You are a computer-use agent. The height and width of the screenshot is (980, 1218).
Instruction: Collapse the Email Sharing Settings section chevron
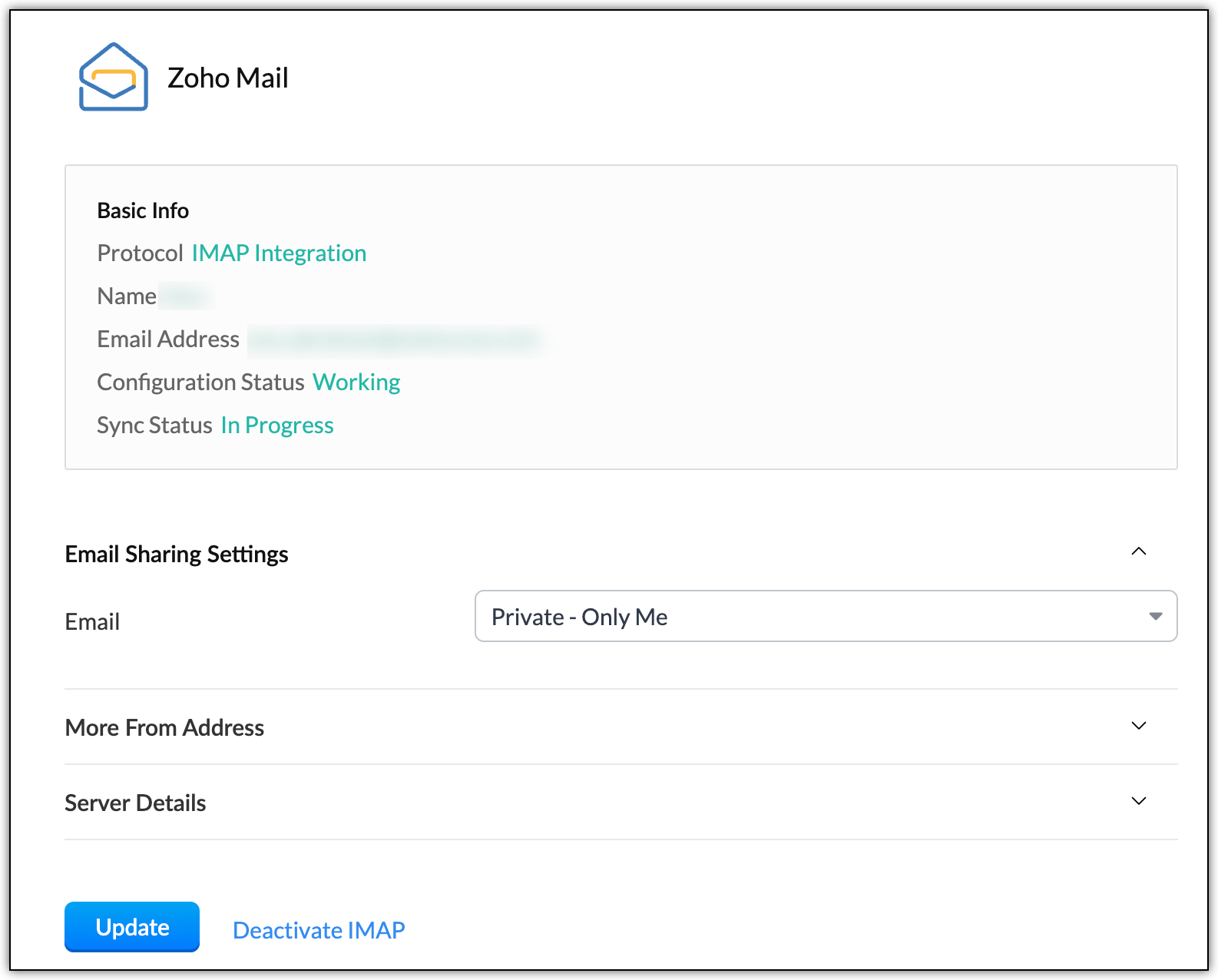[1139, 551]
